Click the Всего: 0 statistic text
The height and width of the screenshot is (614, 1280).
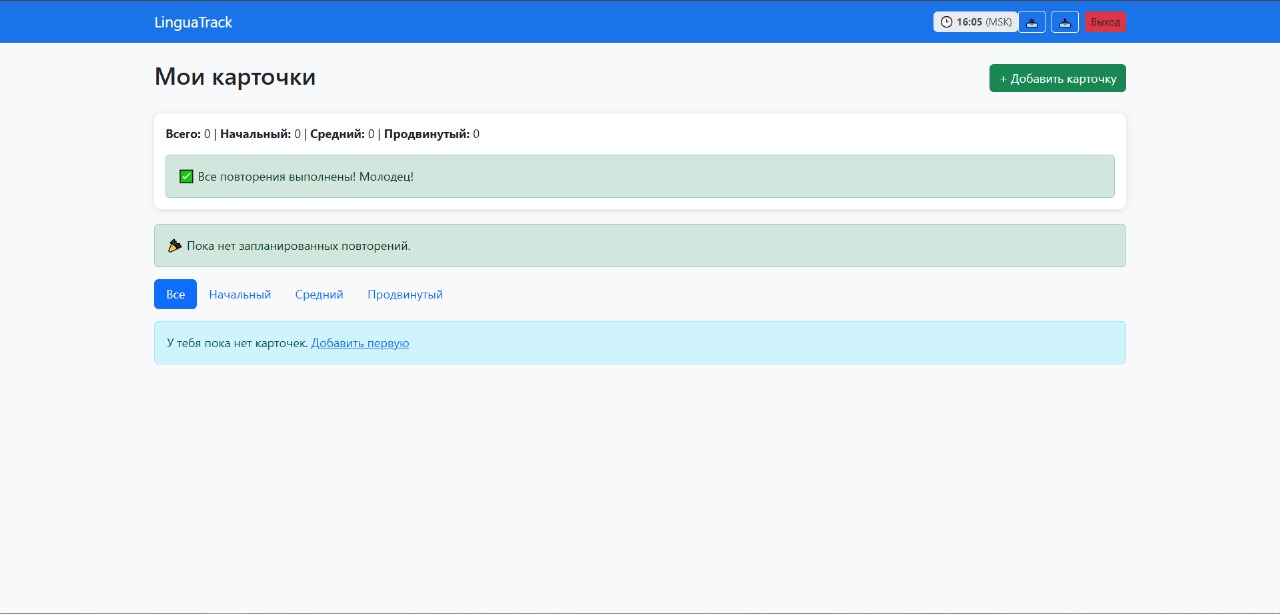188,134
